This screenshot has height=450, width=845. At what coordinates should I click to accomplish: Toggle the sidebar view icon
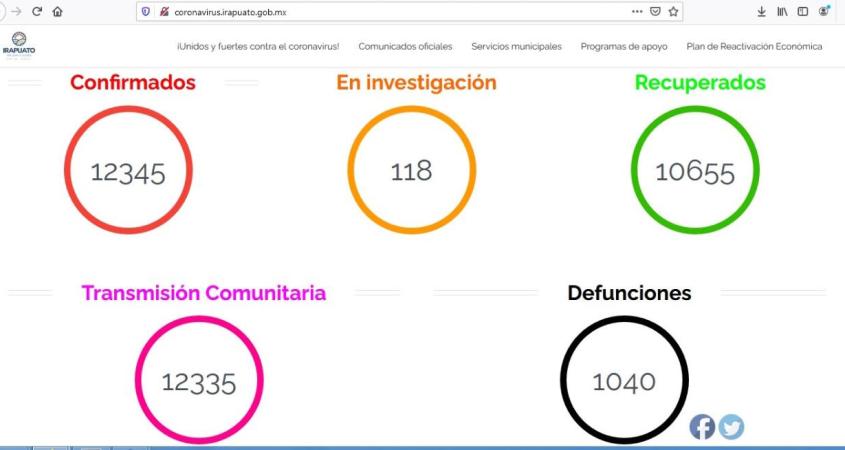pyautogui.click(x=802, y=11)
